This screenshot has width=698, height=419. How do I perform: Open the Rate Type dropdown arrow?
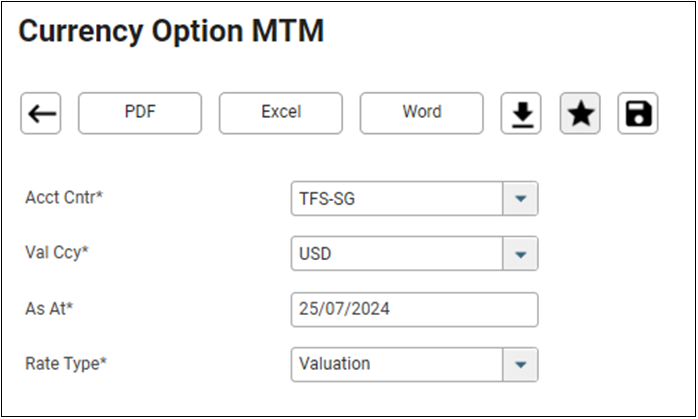[520, 365]
